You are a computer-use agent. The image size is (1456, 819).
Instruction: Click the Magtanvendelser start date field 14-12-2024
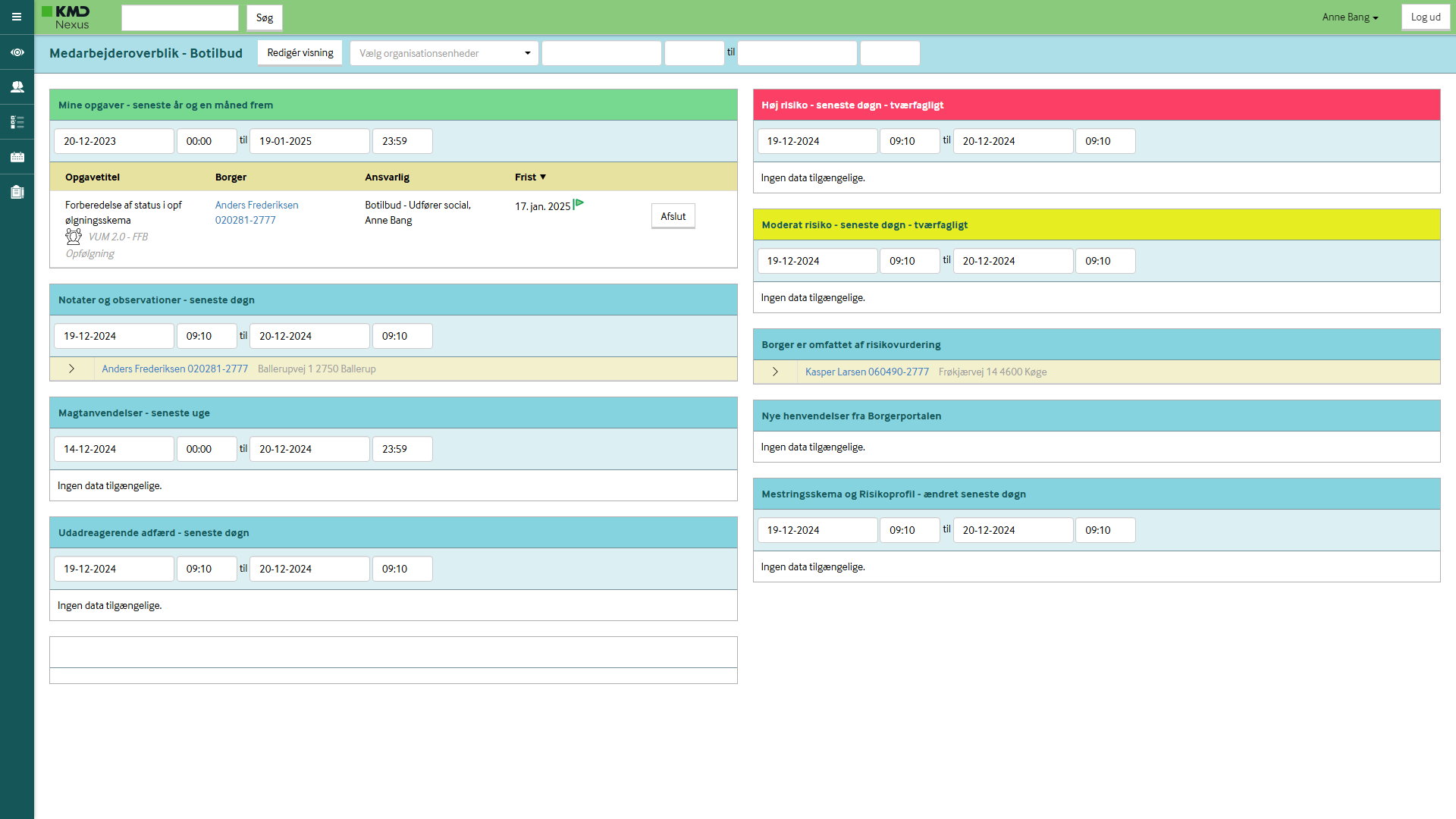click(114, 449)
